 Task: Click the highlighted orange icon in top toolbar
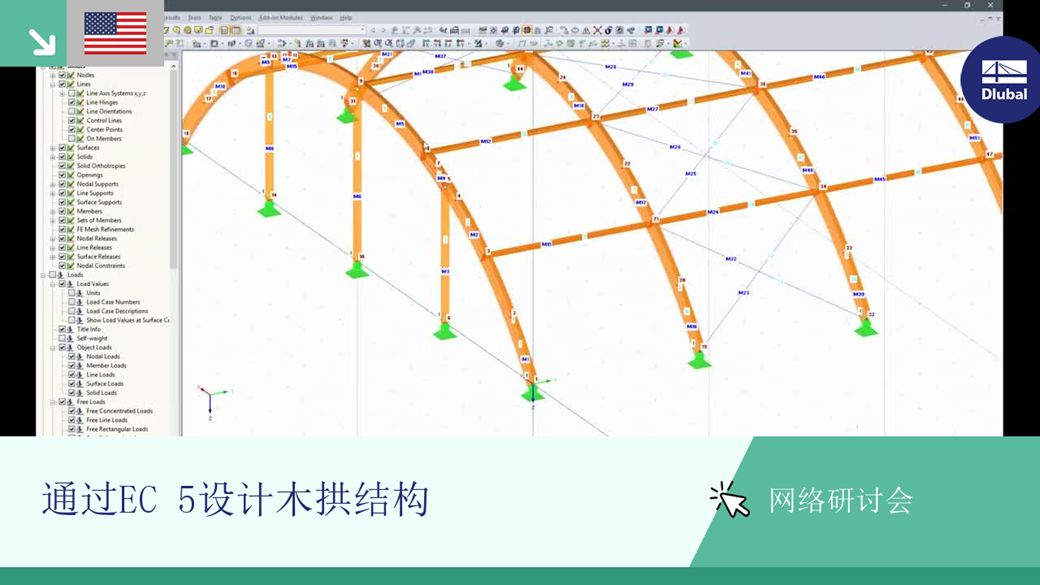click(527, 31)
